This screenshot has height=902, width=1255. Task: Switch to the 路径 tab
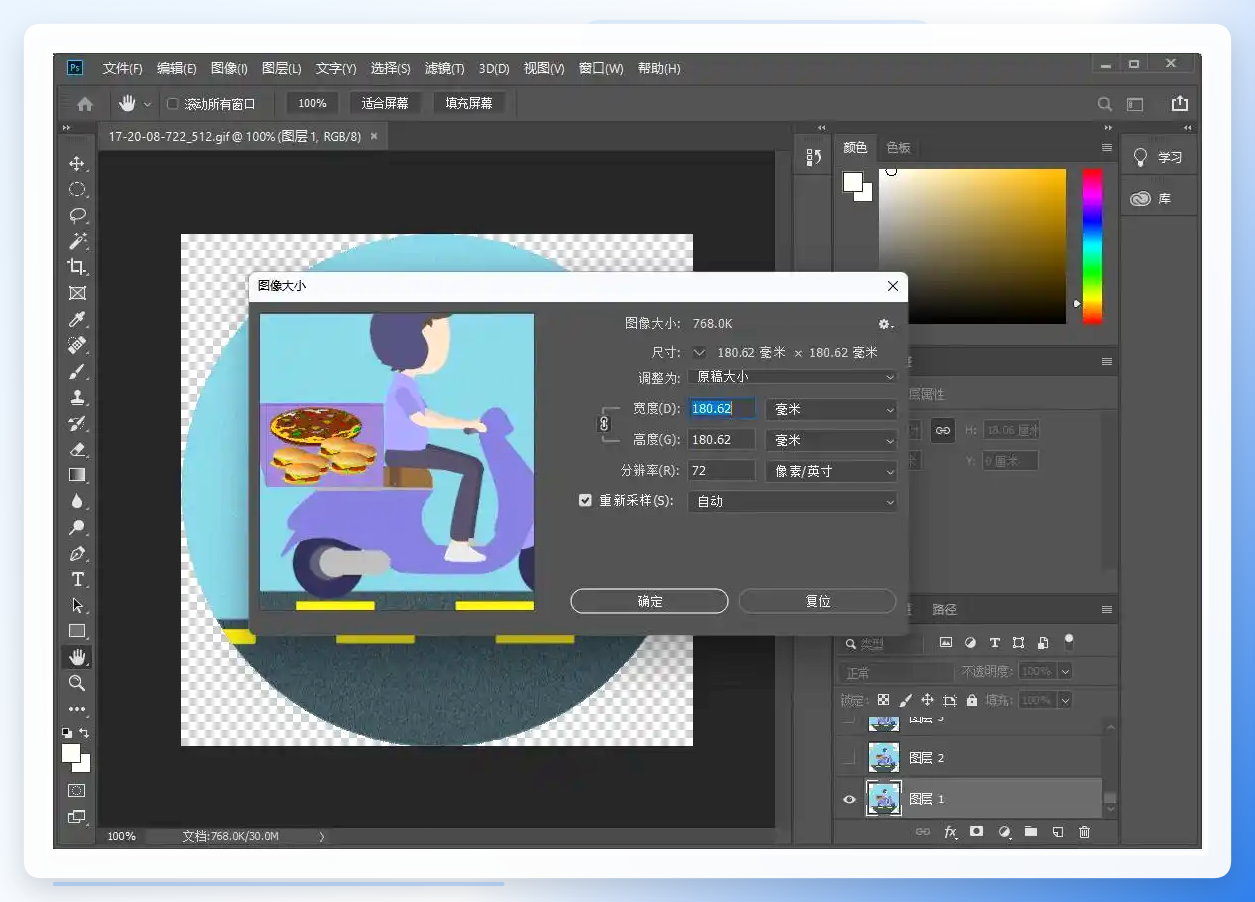[x=944, y=609]
